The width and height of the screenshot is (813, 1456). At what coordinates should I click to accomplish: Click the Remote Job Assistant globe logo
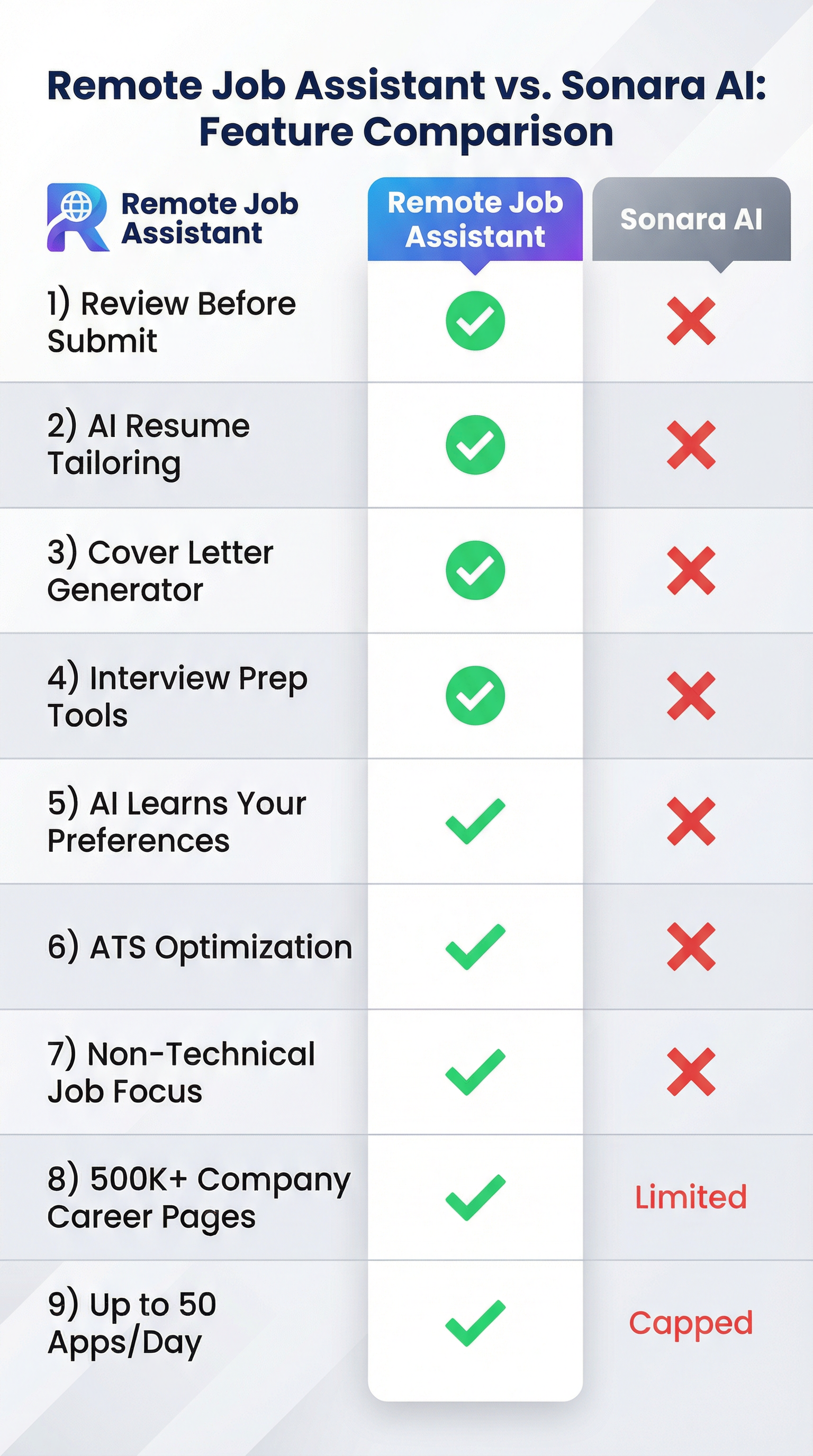[x=77, y=217]
